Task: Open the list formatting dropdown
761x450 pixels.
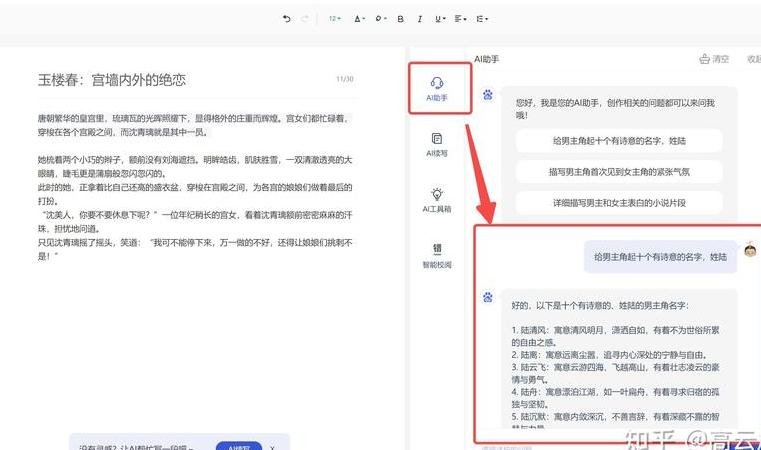Action: click(482, 19)
